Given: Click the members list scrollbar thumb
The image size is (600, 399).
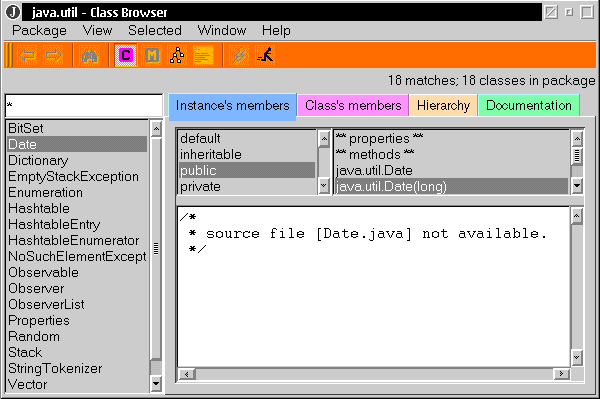Looking at the screenshot, I should [577, 156].
